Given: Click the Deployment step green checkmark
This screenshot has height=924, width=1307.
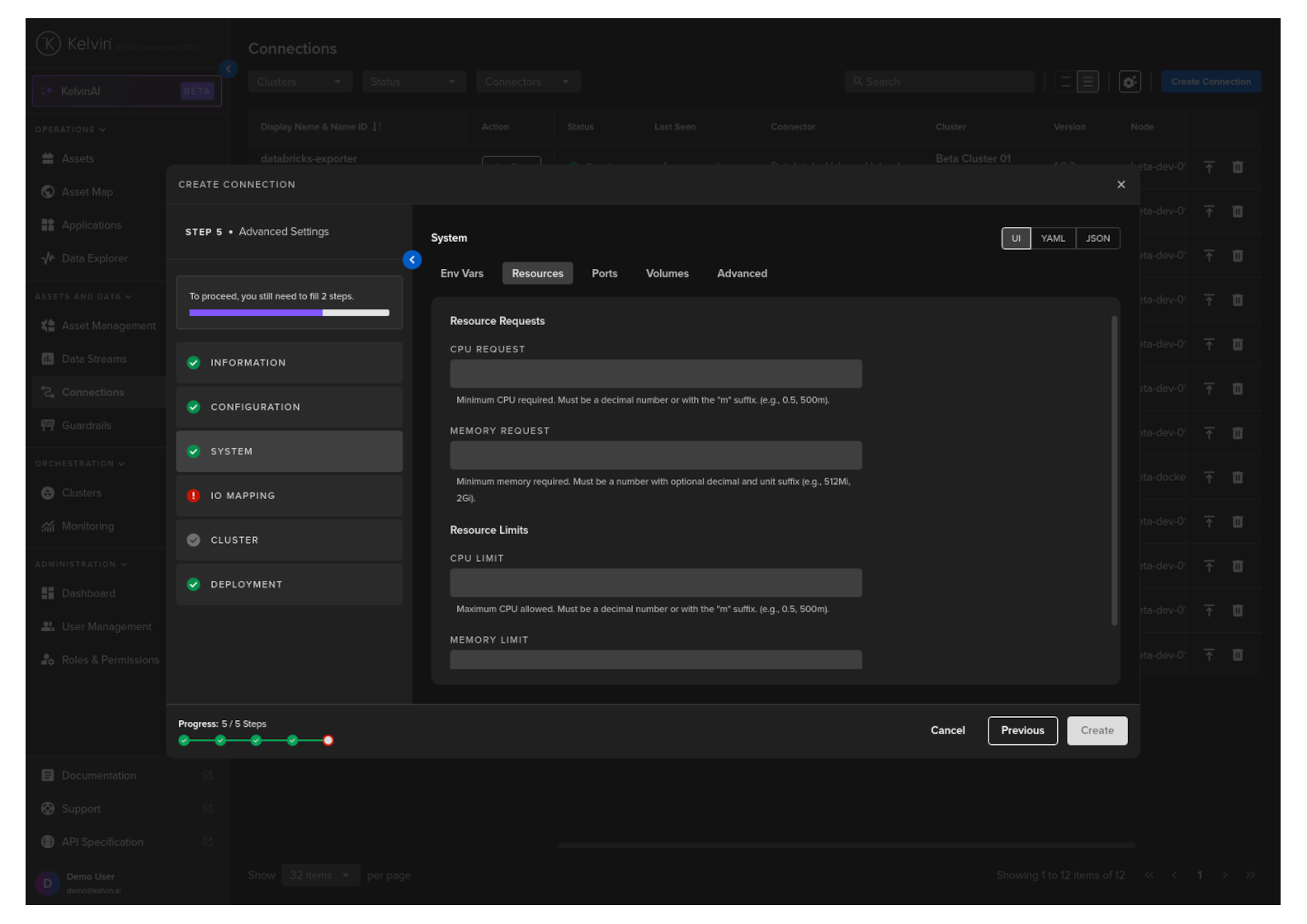Looking at the screenshot, I should [x=193, y=585].
